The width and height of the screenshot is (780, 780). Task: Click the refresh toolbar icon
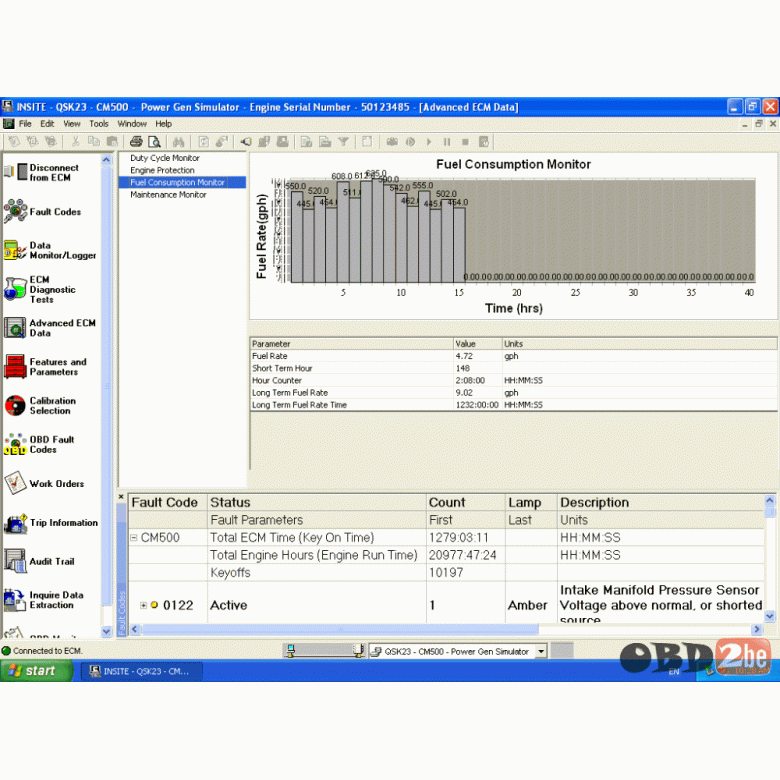click(x=203, y=142)
